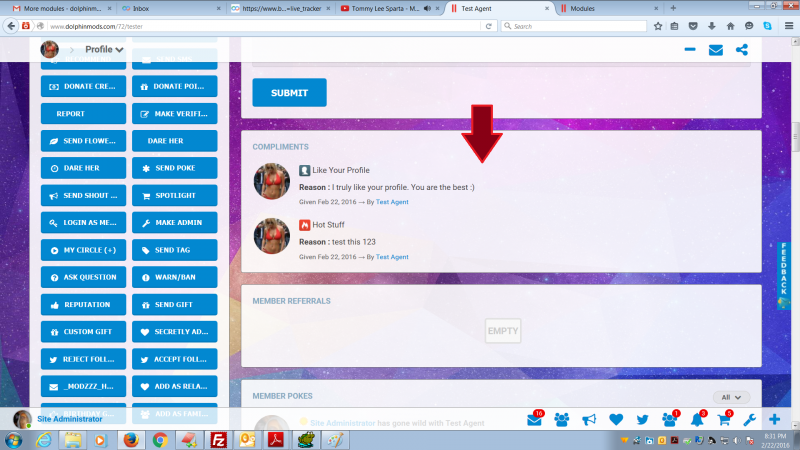Open the friends group icon in bottom bar
This screenshot has height=450, width=800.
click(x=562, y=420)
